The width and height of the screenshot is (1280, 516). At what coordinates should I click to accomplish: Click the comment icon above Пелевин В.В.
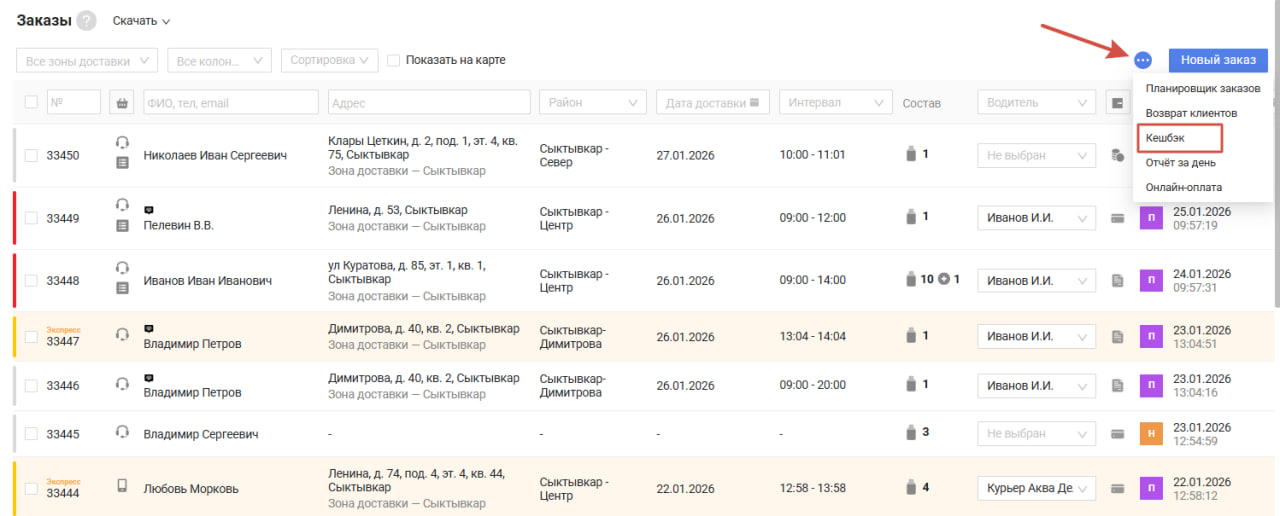pos(149,210)
